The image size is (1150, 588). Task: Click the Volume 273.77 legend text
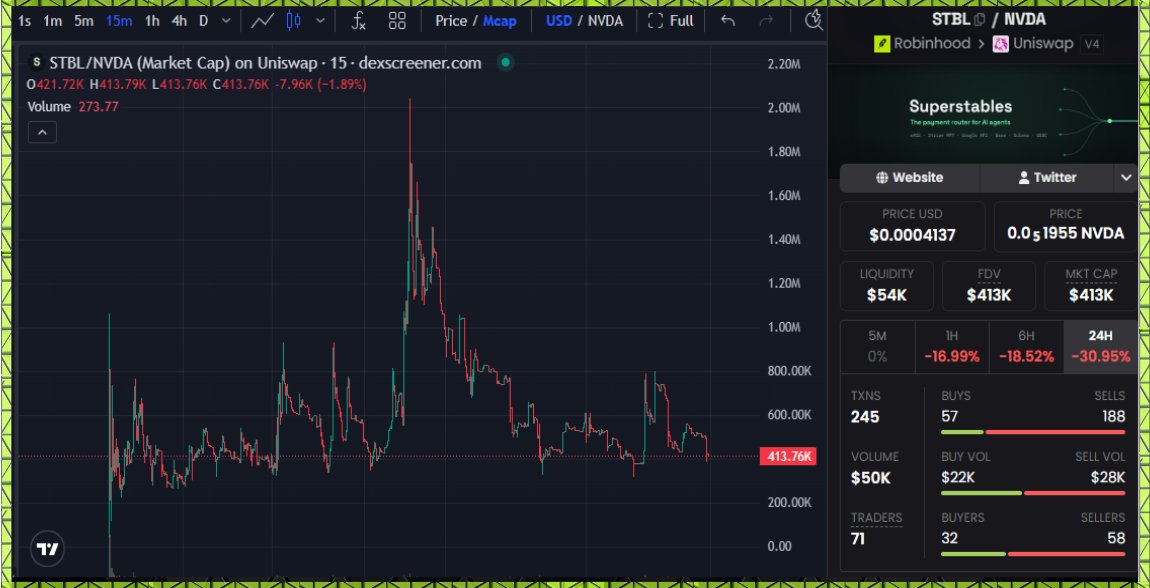tap(73, 106)
